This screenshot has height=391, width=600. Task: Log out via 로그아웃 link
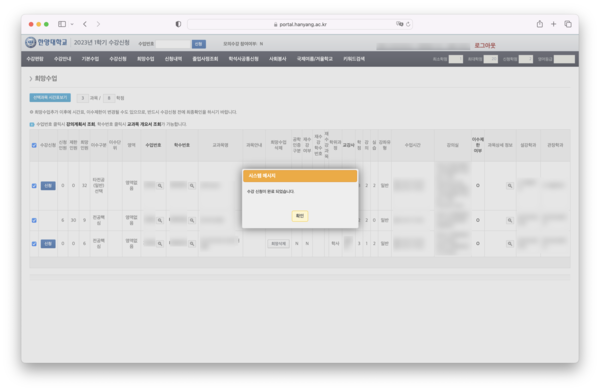point(485,45)
